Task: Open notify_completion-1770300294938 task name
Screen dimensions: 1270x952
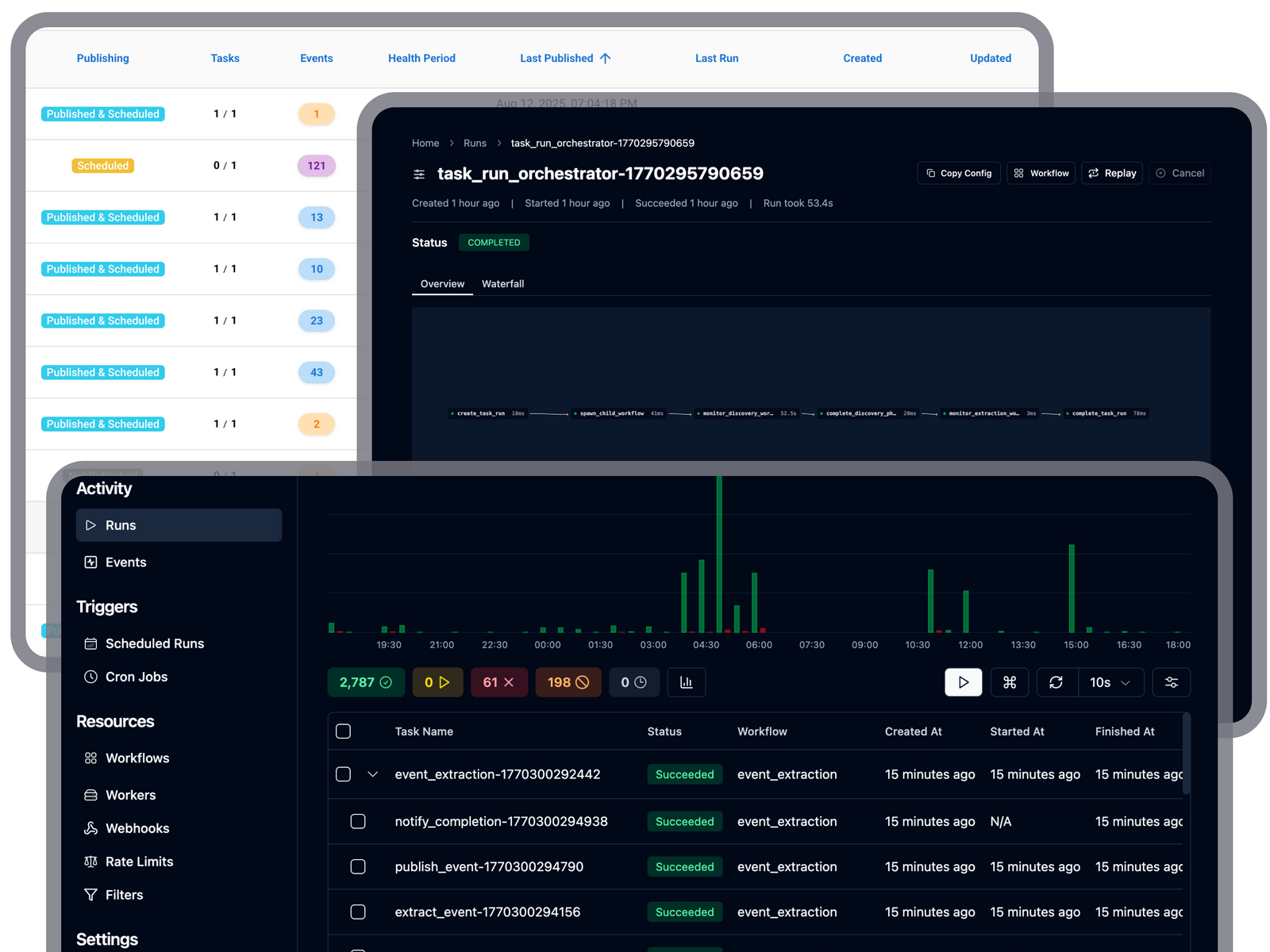Action: click(502, 821)
